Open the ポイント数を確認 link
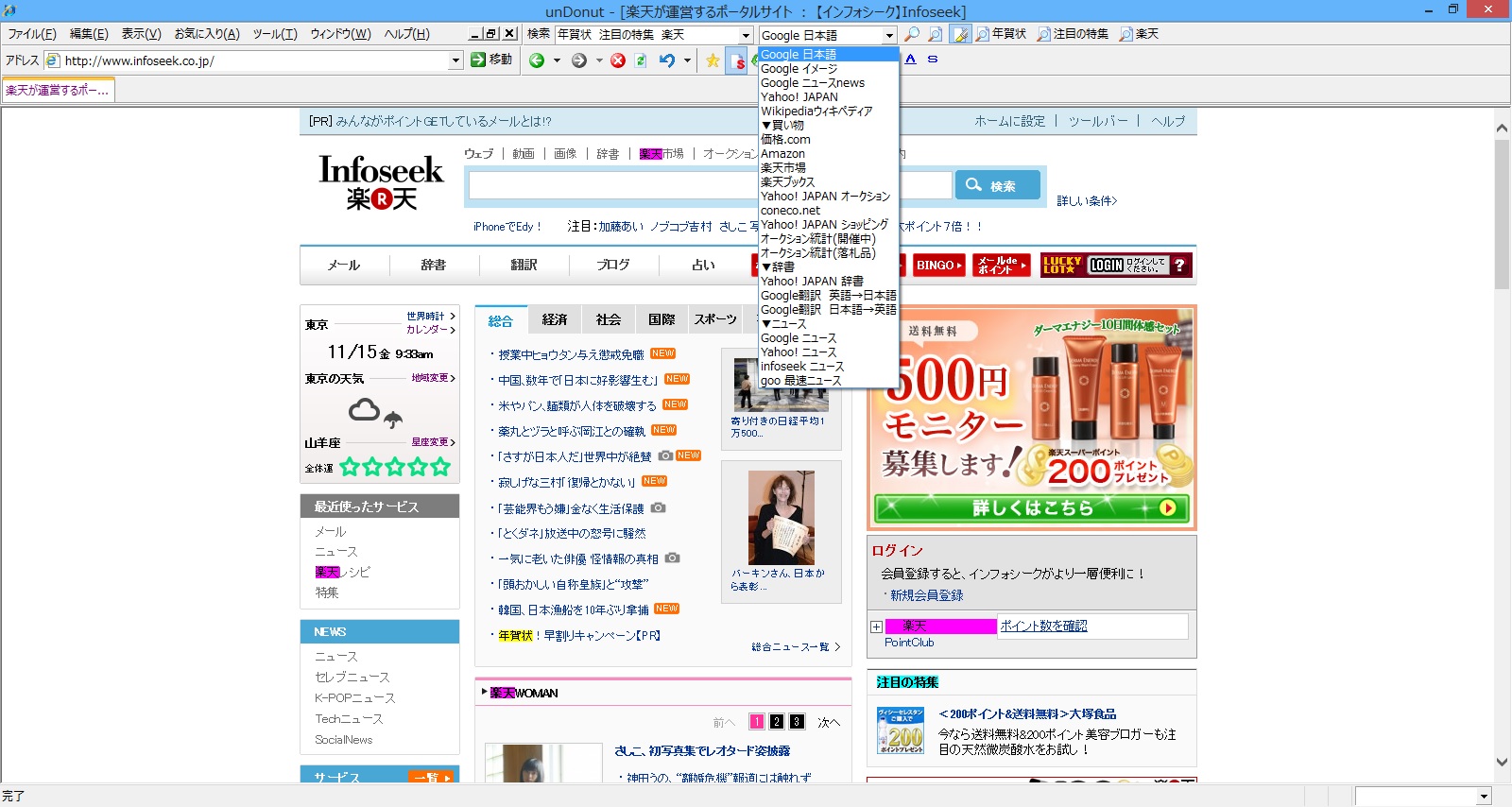Screen dimensions: 1512x807 point(1043,626)
